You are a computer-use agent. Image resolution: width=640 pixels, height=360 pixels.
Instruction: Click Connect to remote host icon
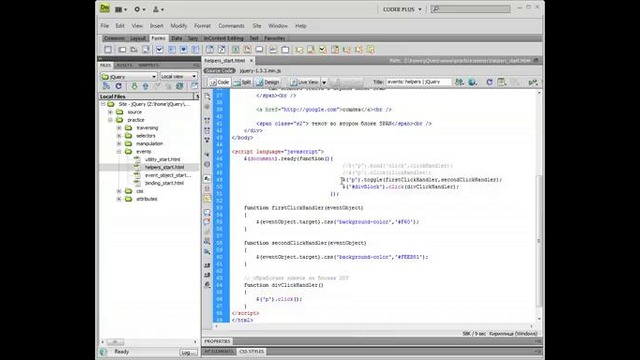click(107, 86)
